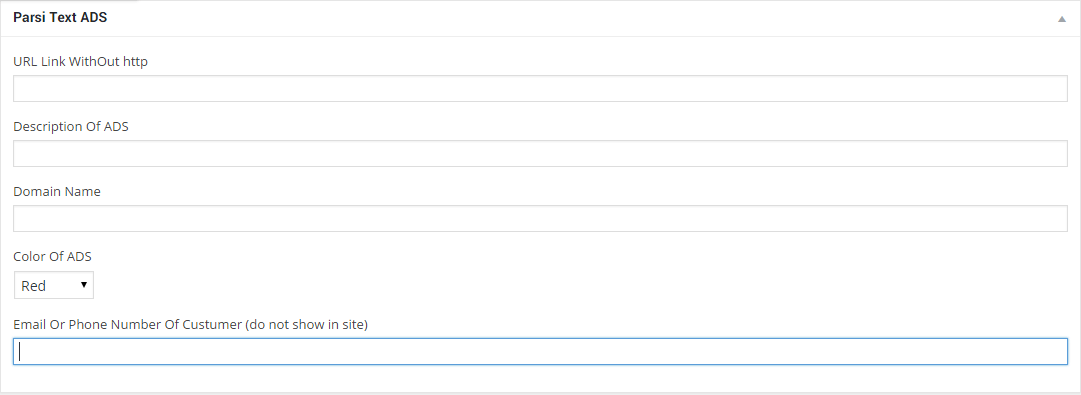The width and height of the screenshot is (1081, 395).
Task: Click the 'URL Link WithOut http' label
Action: (81, 61)
